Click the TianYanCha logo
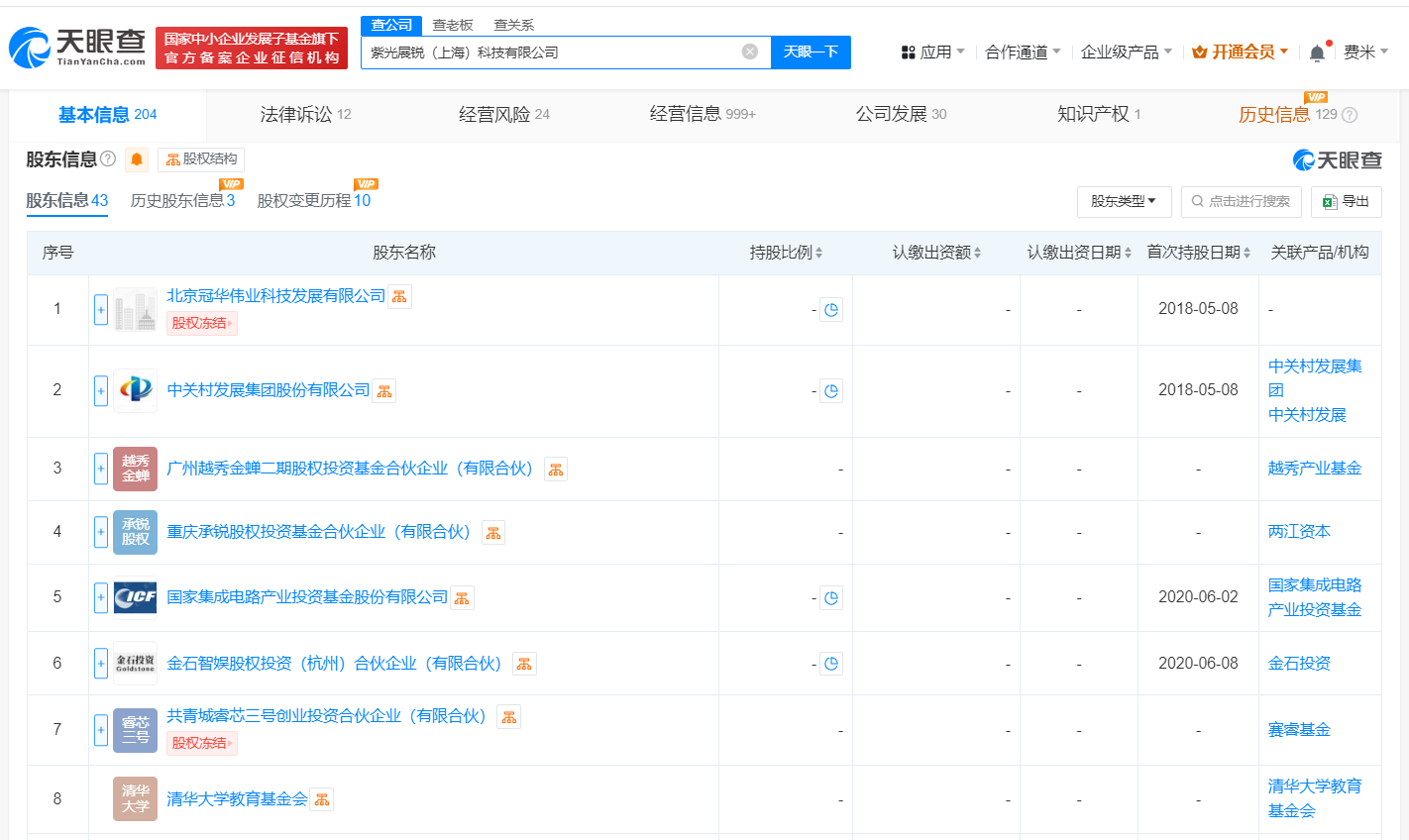The image size is (1409, 840). (77, 48)
